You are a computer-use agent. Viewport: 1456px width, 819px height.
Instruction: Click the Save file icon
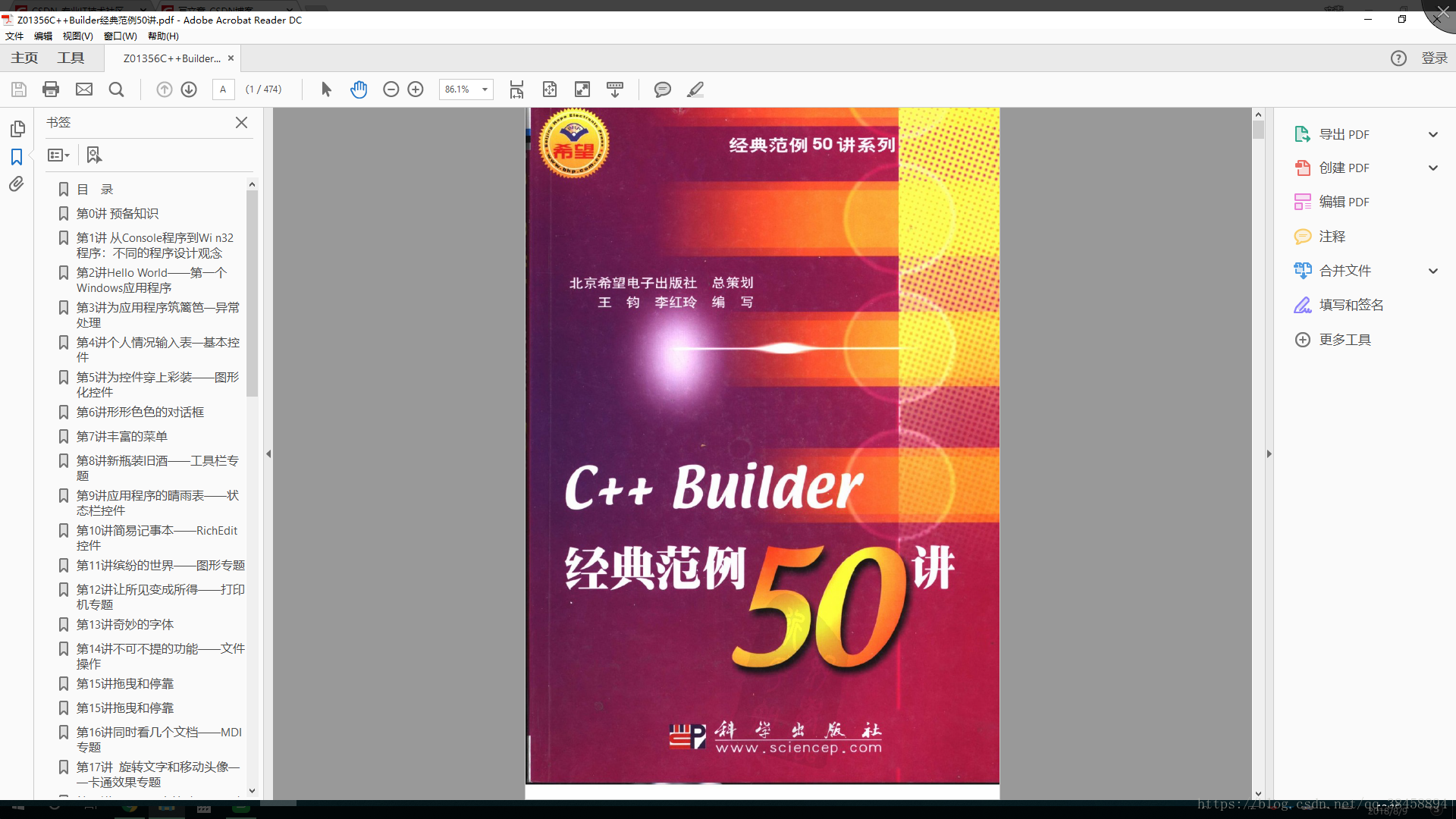tap(19, 89)
